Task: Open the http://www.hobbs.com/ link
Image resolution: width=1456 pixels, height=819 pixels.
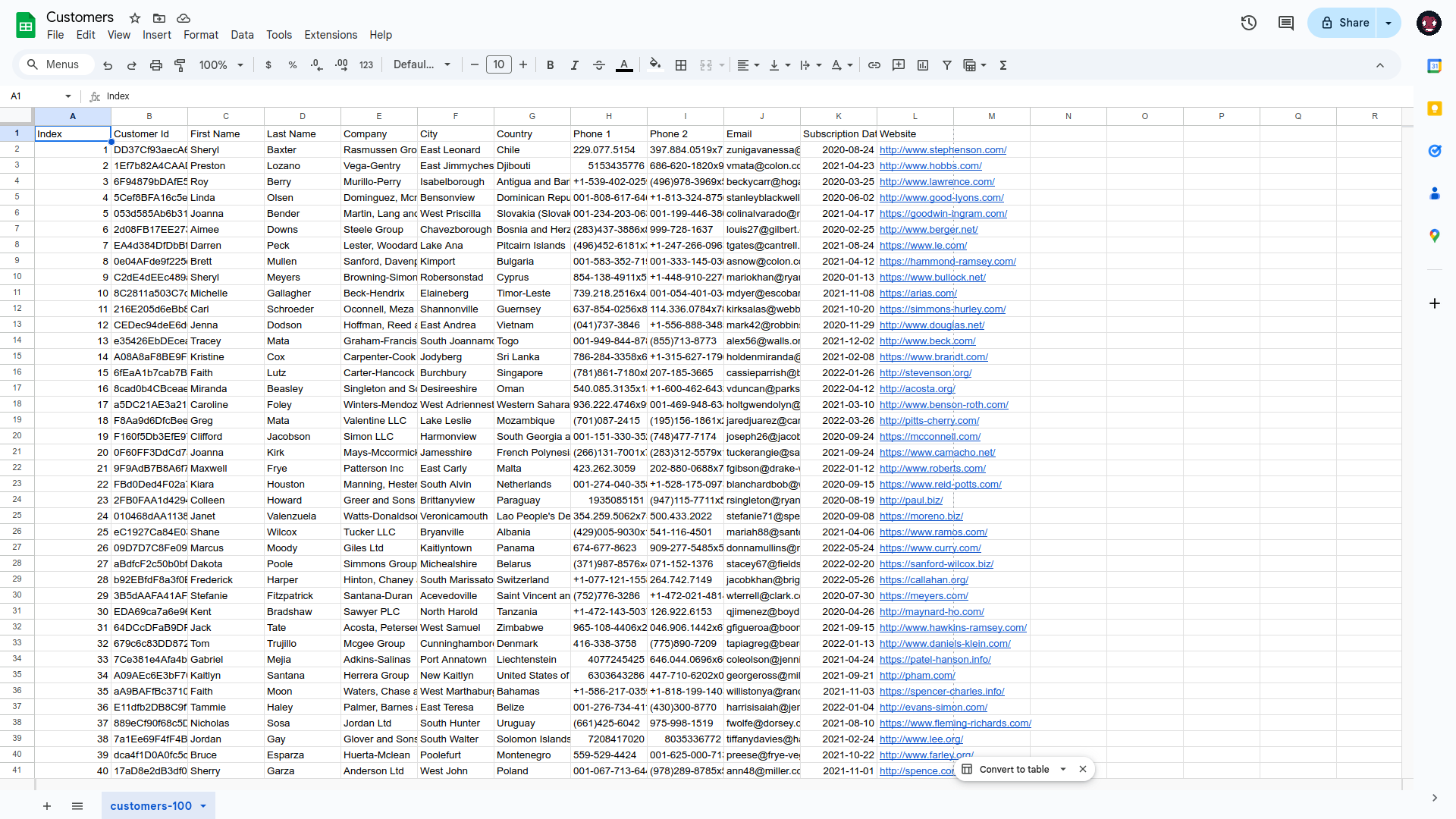Action: click(x=930, y=166)
